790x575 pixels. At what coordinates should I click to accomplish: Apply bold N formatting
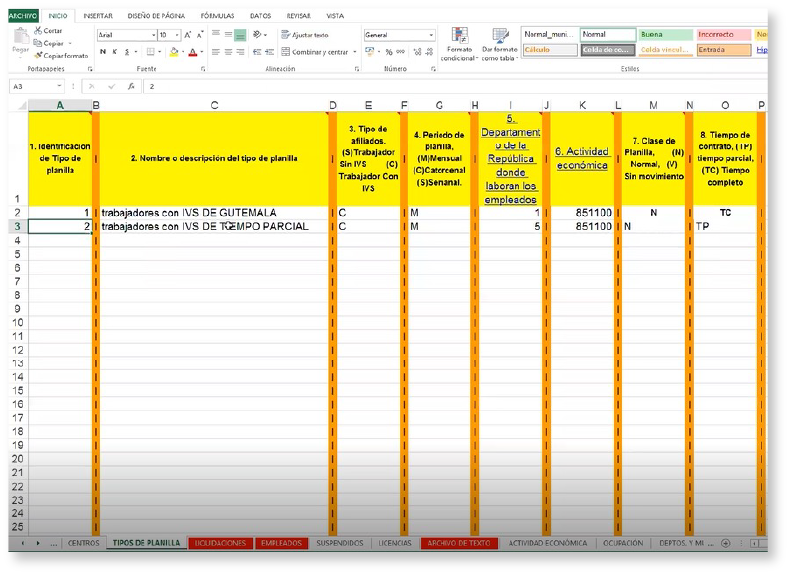click(103, 52)
